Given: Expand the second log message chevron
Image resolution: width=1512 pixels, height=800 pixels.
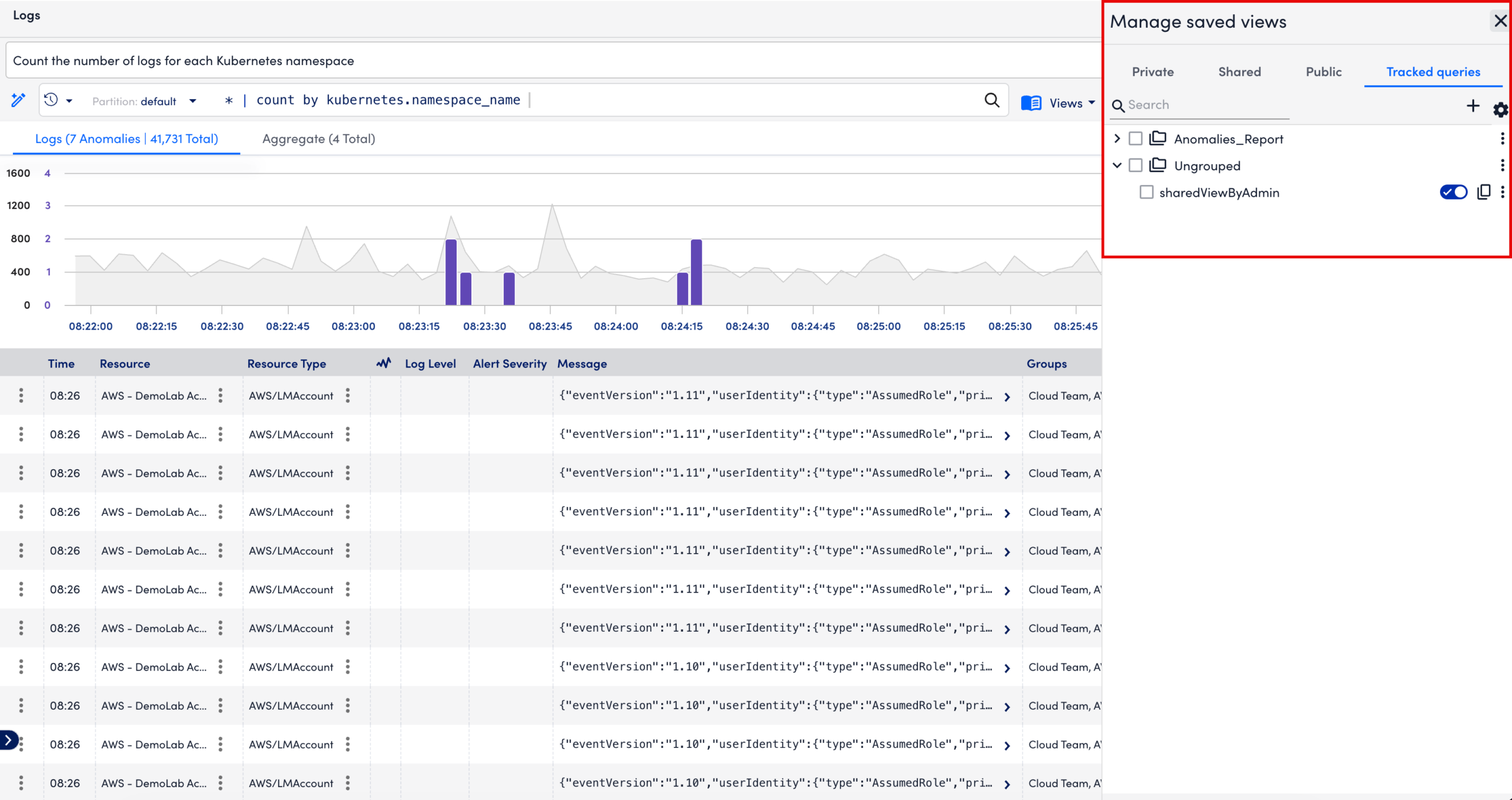Looking at the screenshot, I should point(1008,436).
